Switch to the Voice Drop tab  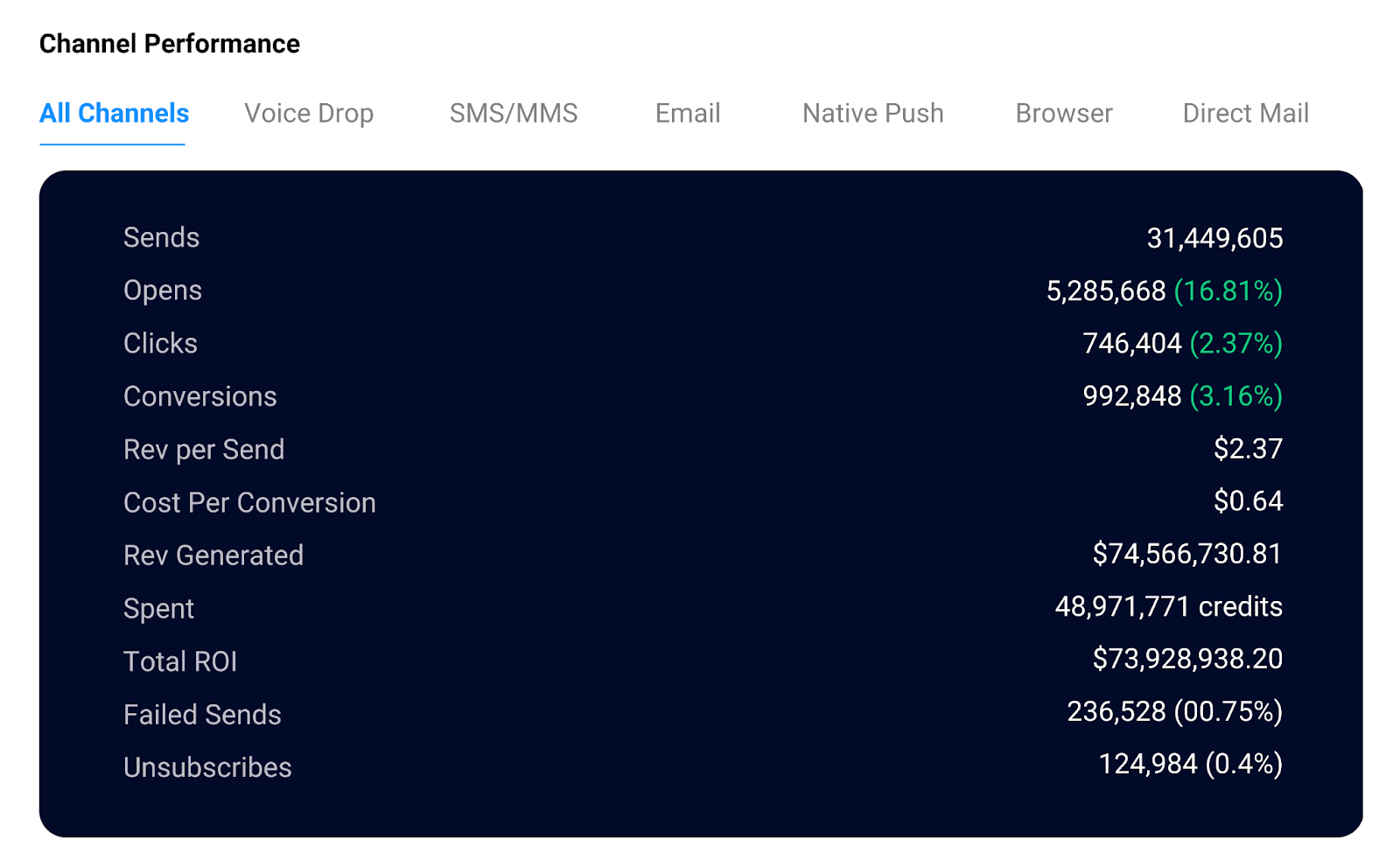click(309, 114)
